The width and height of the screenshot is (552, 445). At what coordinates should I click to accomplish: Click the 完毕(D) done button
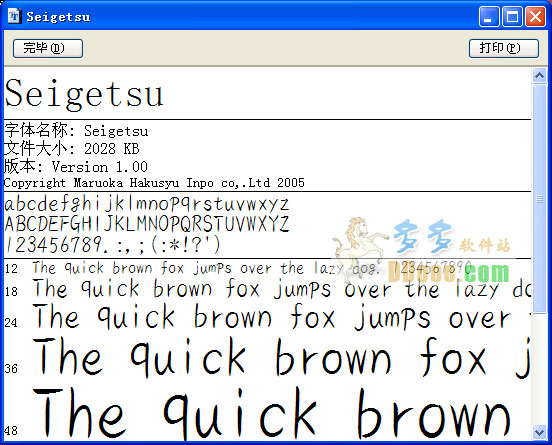coord(48,48)
